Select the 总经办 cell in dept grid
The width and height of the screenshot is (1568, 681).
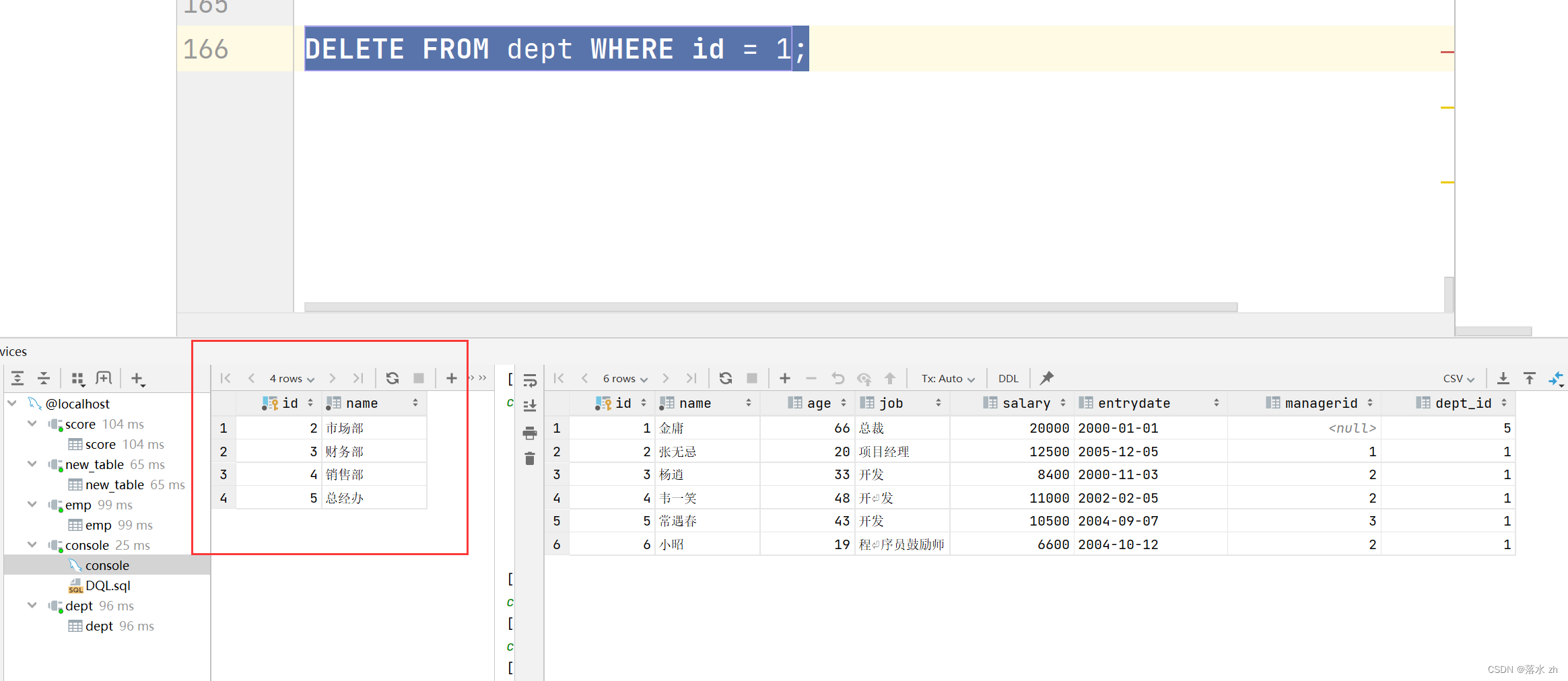374,498
